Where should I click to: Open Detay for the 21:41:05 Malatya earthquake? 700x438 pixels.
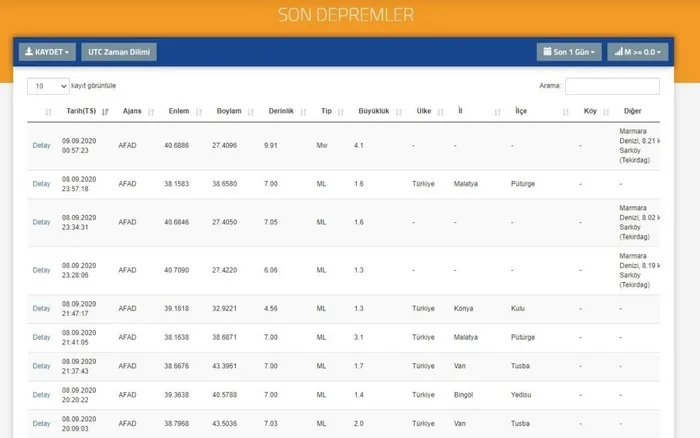(x=42, y=338)
